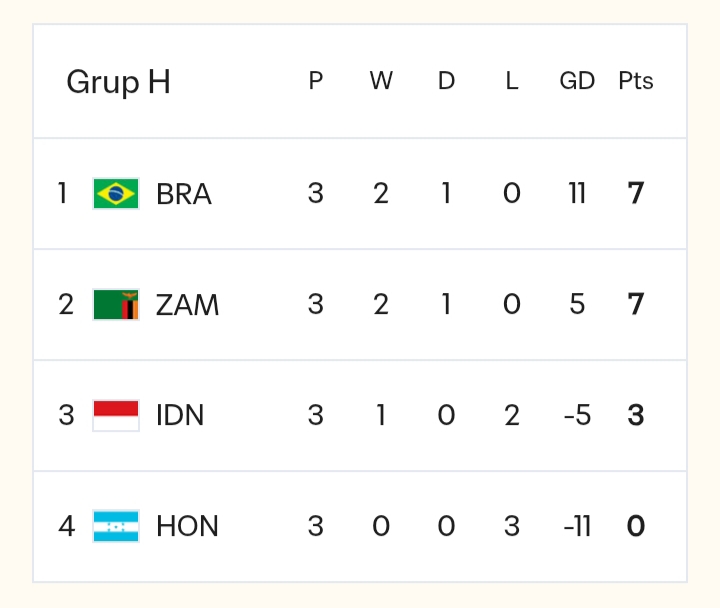The image size is (720, 608).
Task: Click the Indonesia flag icon
Action: click(116, 415)
